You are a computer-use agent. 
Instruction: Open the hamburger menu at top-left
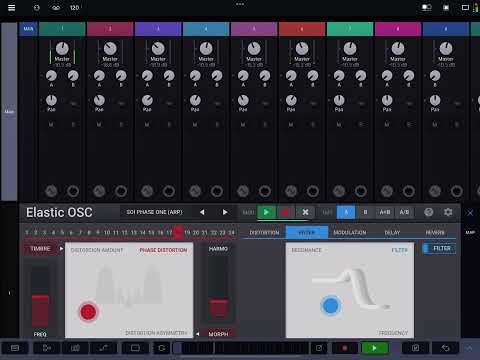point(11,7)
